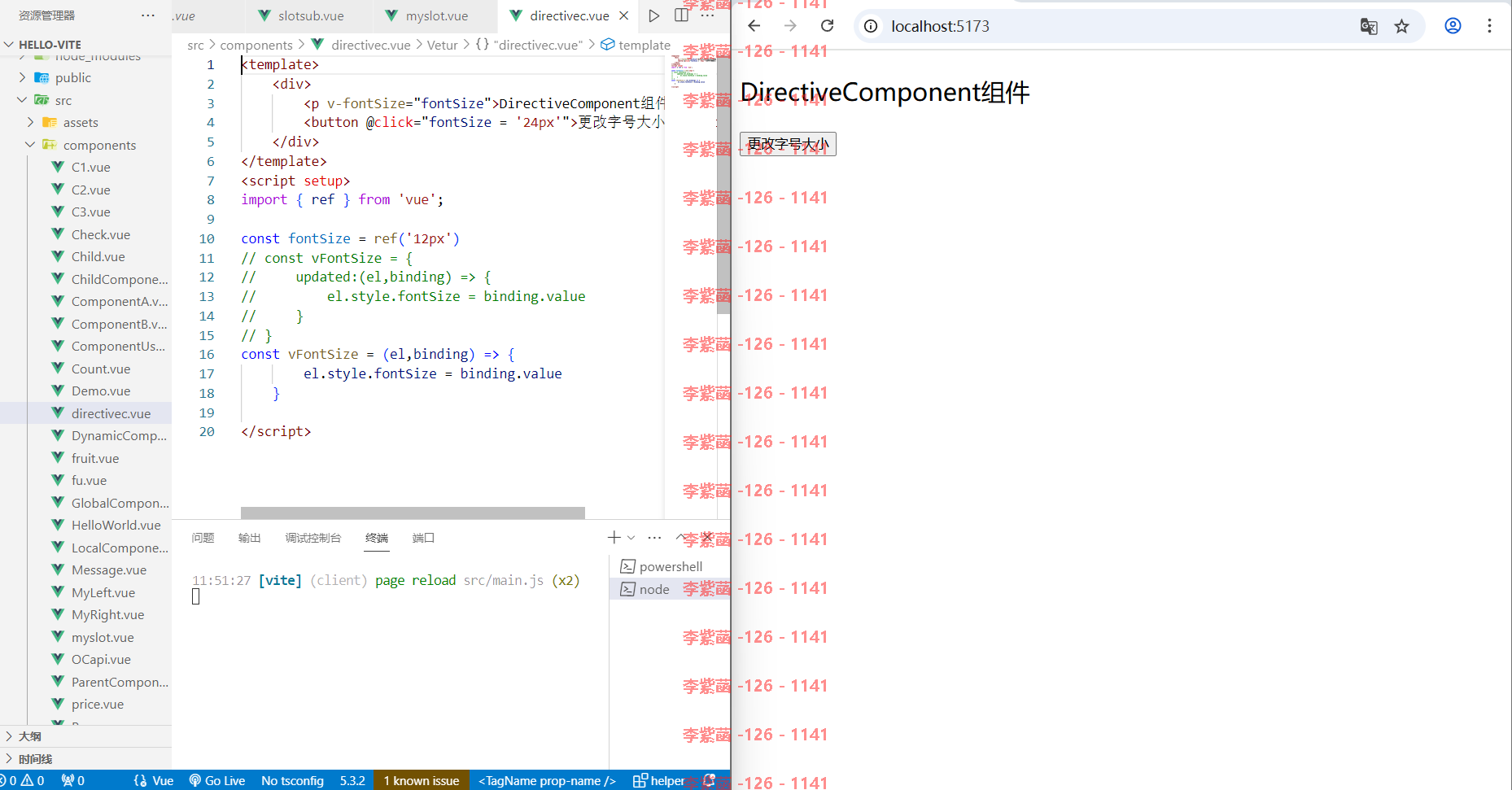This screenshot has height=790, width=1512.
Task: Switch to the myslot.vue tab
Action: click(x=435, y=15)
